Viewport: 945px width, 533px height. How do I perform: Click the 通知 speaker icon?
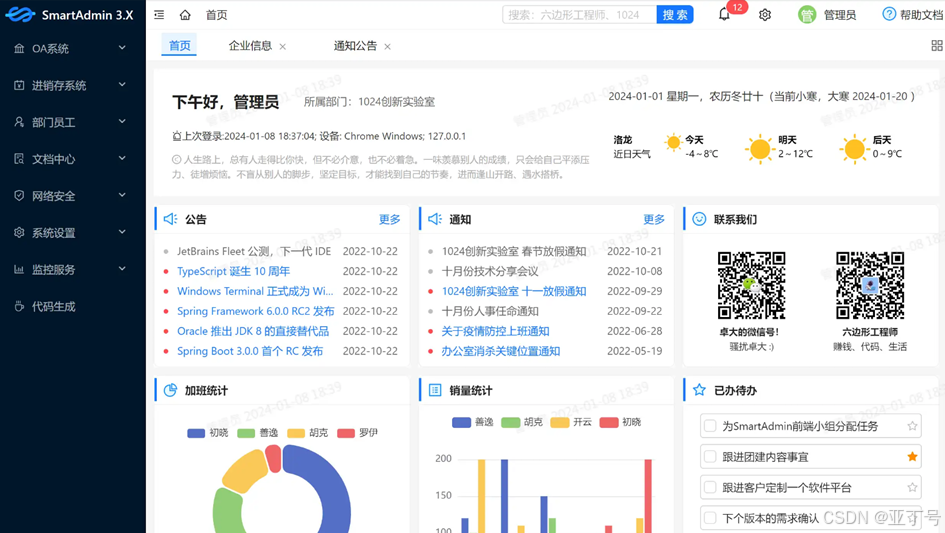(x=435, y=219)
